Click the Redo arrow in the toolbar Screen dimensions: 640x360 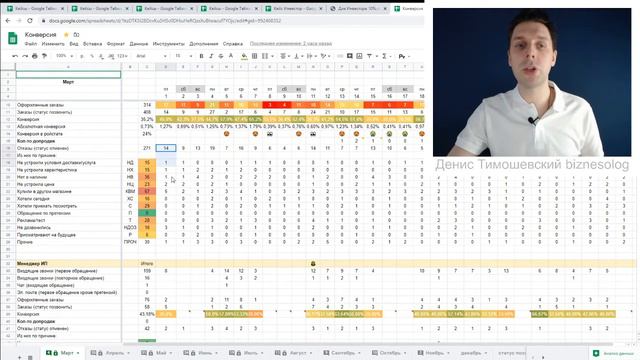(x=25, y=56)
